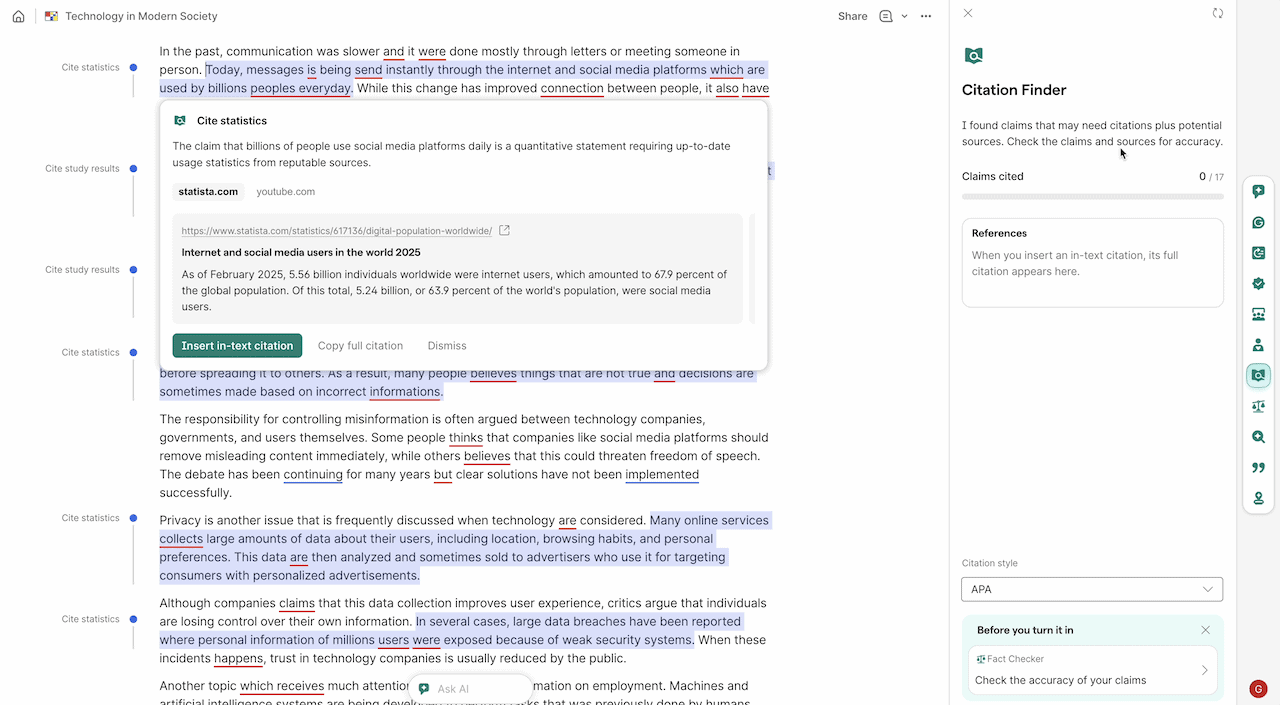This screenshot has height=705, width=1280.
Task: Open the dropdown arrow beside the comment icon
Action: point(905,16)
